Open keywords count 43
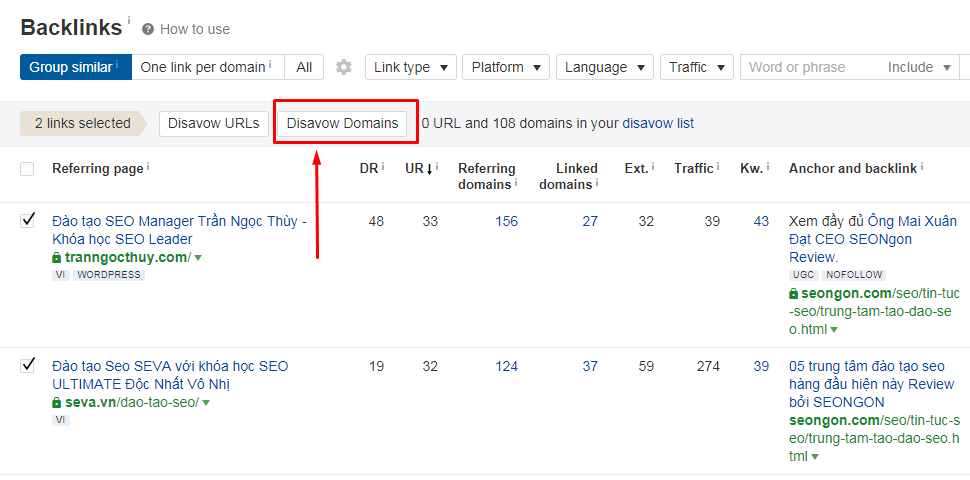Screen dimensions: 970x480 pos(761,221)
